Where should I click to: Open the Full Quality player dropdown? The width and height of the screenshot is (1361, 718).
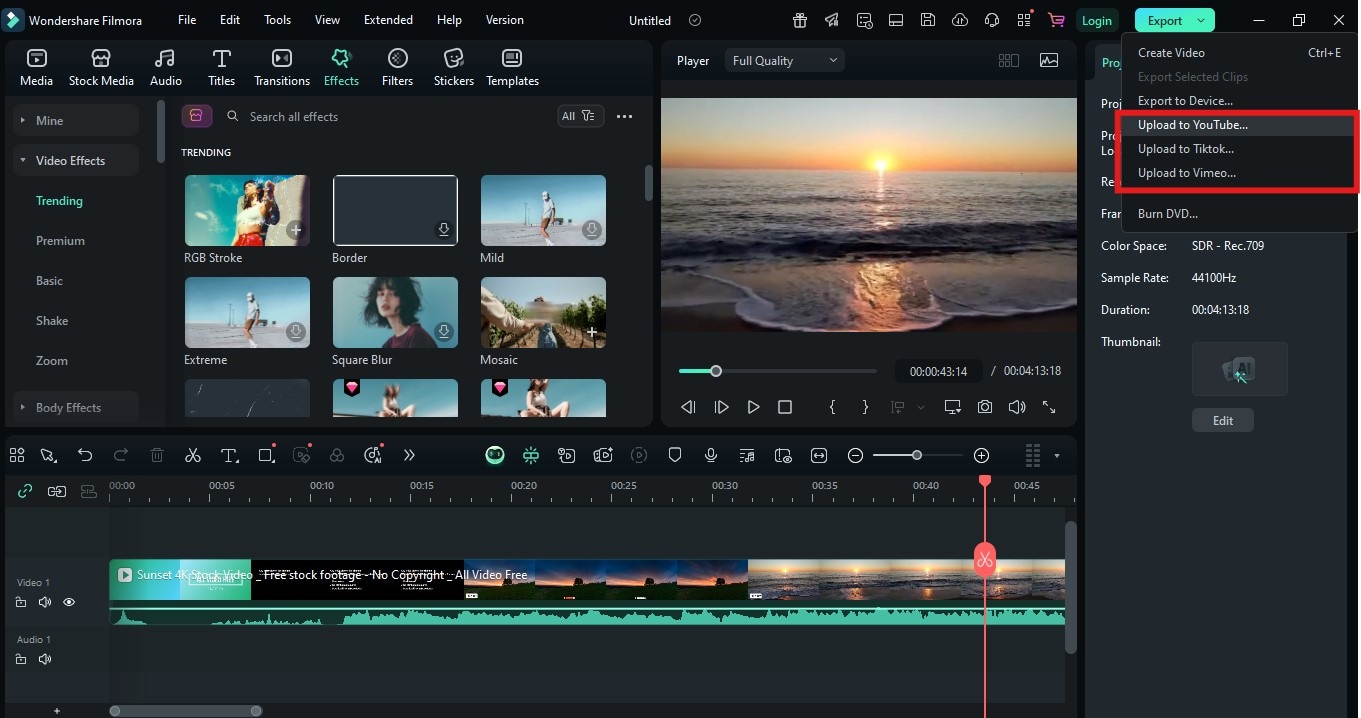(784, 60)
